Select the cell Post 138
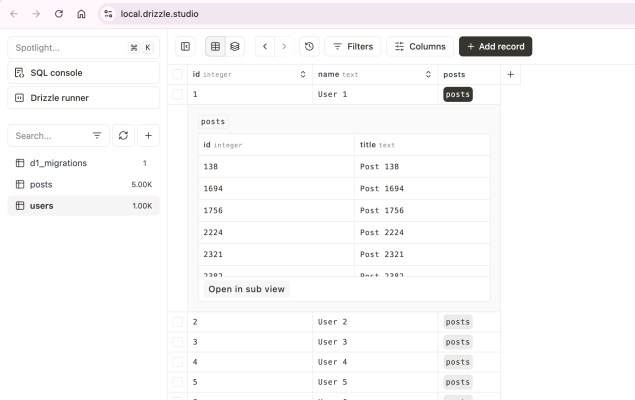Viewport: 635px width, 400px height. tap(422, 167)
